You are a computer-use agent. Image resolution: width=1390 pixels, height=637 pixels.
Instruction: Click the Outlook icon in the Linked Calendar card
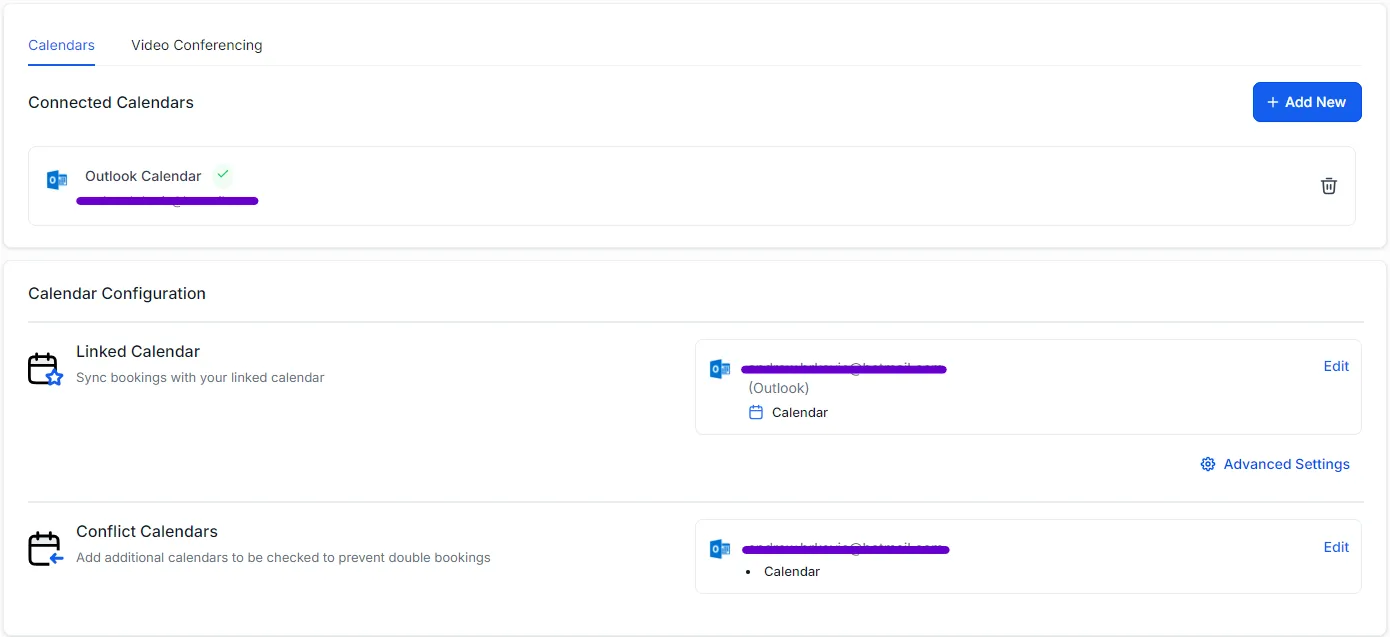[720, 369]
